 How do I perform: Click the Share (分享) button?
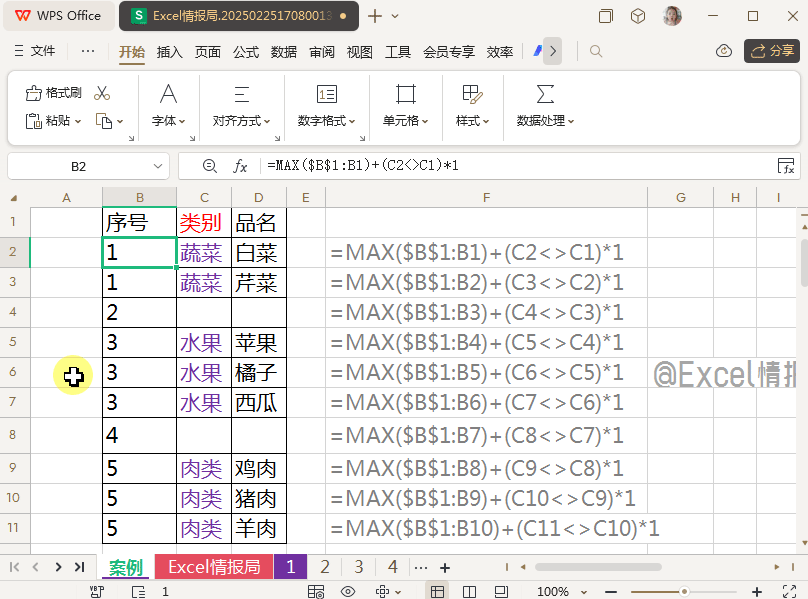coord(771,51)
